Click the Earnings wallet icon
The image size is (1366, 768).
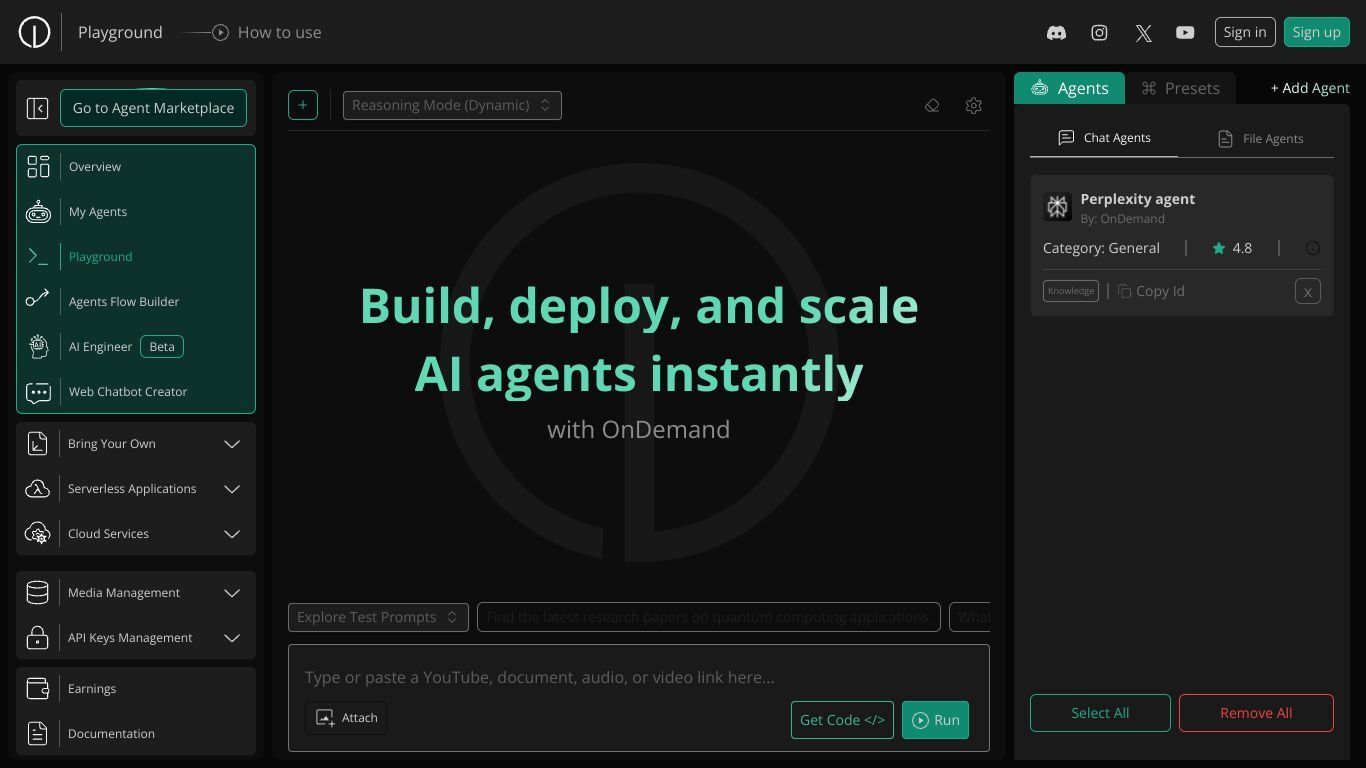pyautogui.click(x=37, y=689)
